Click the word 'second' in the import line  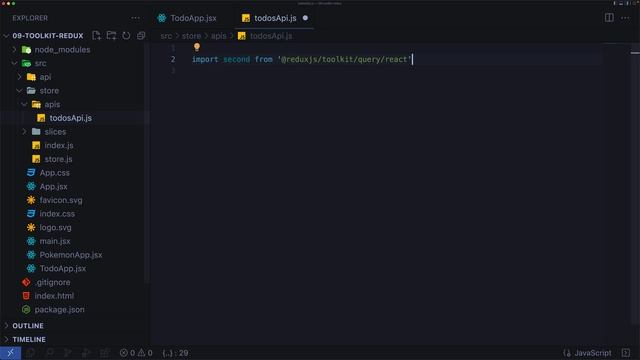pos(236,59)
